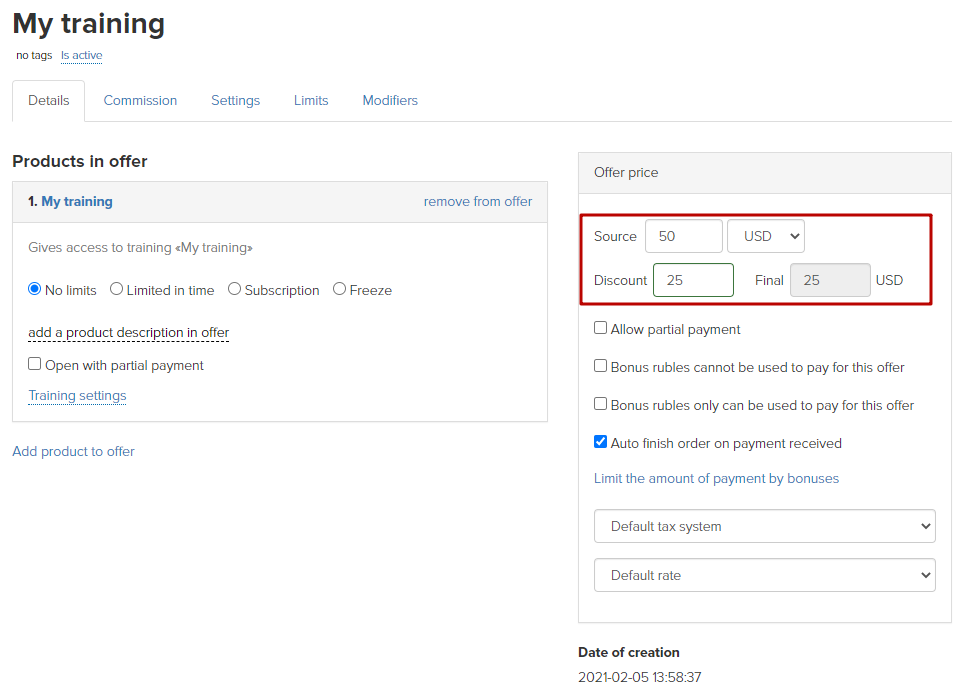This screenshot has height=688, width=966.
Task: Disable Auto finish order on payment received
Action: tap(601, 442)
